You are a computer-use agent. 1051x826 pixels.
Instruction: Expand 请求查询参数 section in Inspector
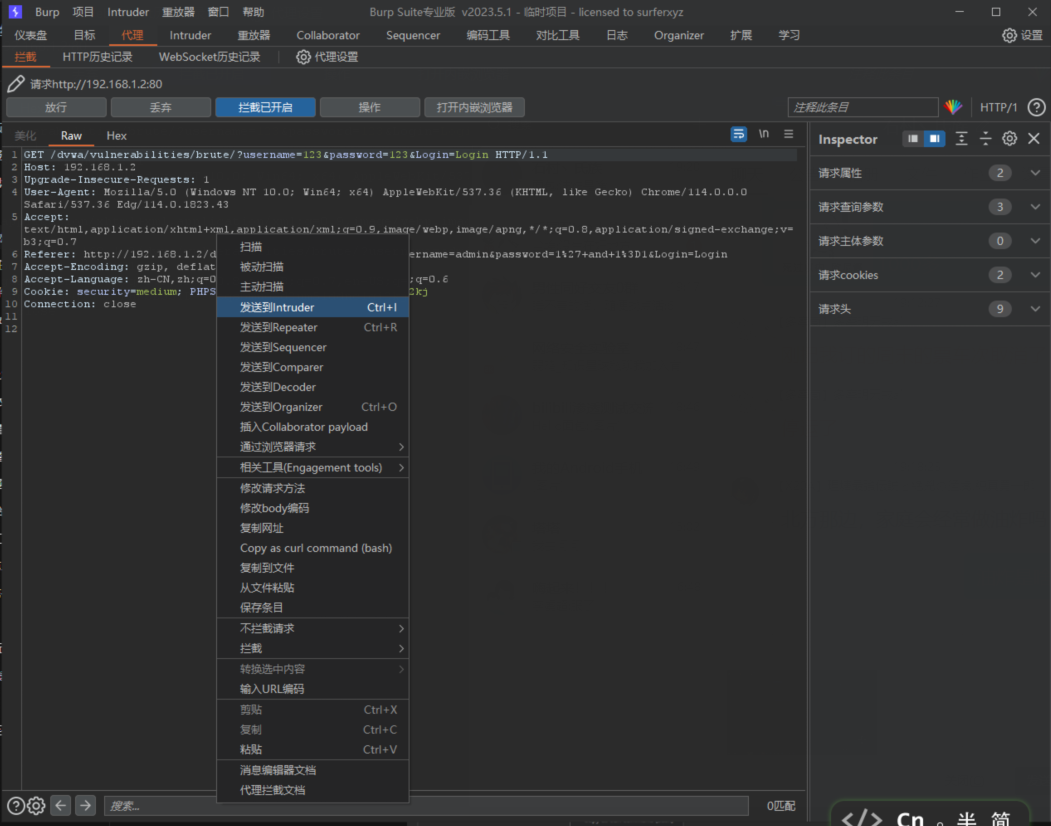(x=1035, y=207)
